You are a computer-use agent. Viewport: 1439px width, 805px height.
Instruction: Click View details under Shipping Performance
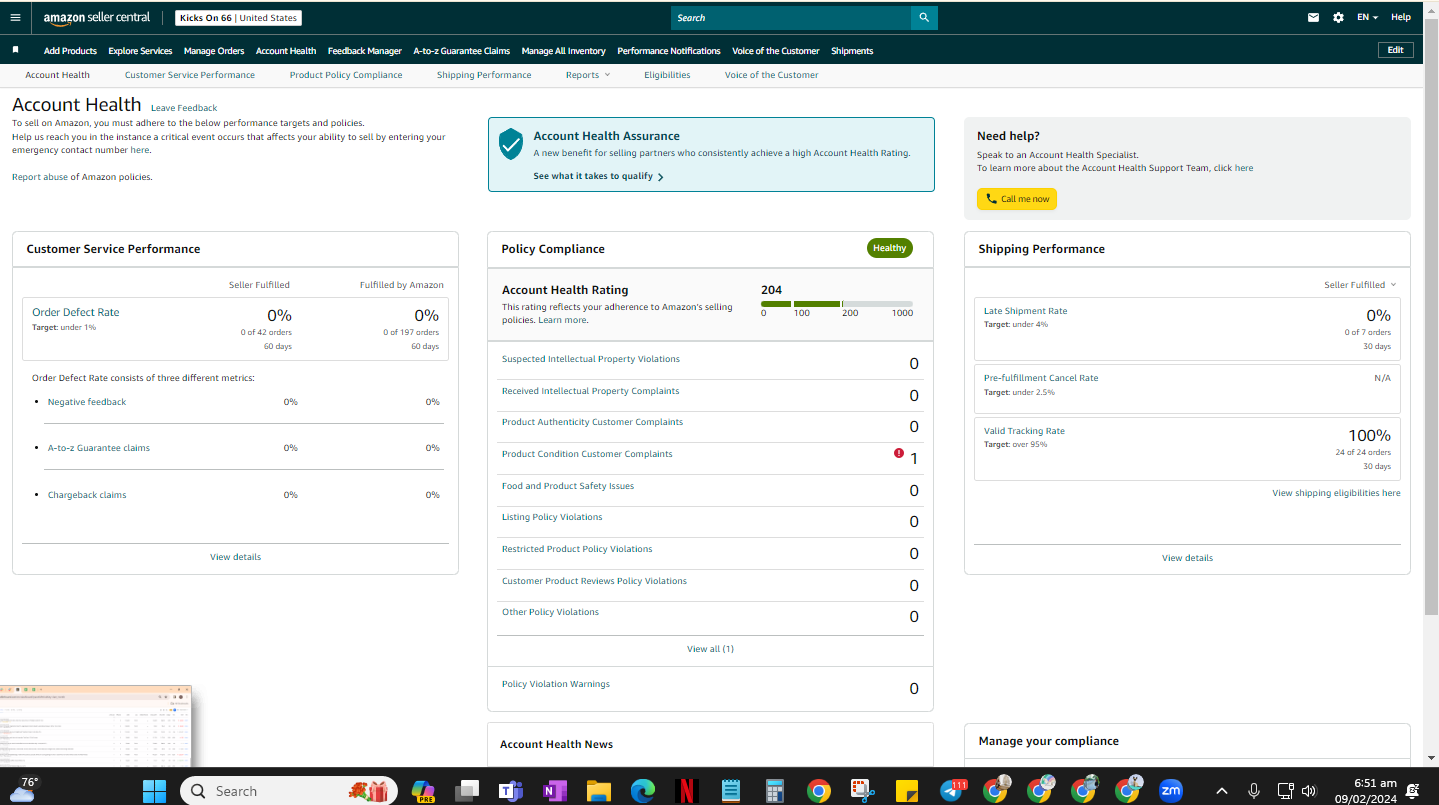[1187, 558]
